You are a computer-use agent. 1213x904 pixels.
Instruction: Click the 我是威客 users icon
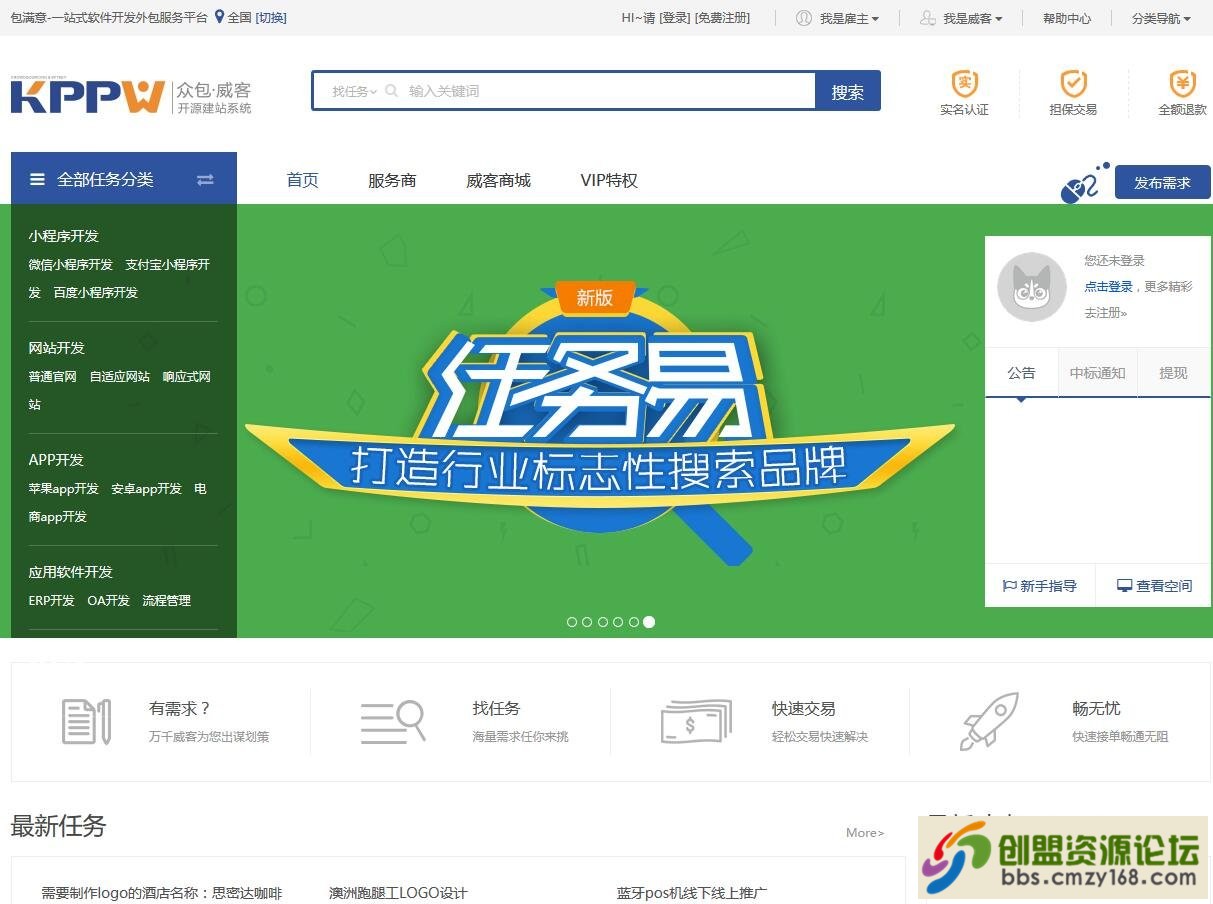[x=928, y=18]
